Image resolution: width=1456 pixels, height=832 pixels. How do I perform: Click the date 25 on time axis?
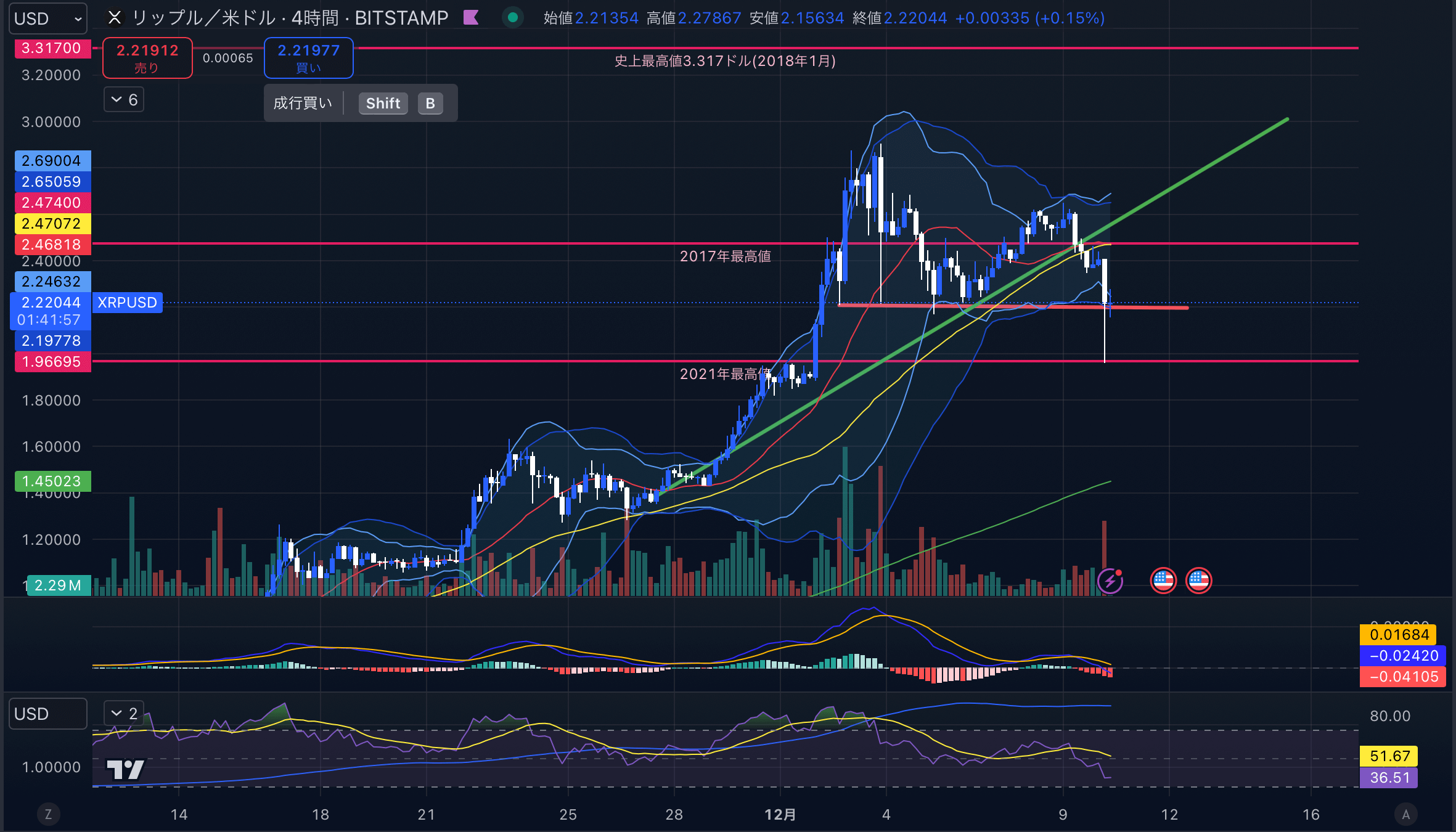point(568,815)
